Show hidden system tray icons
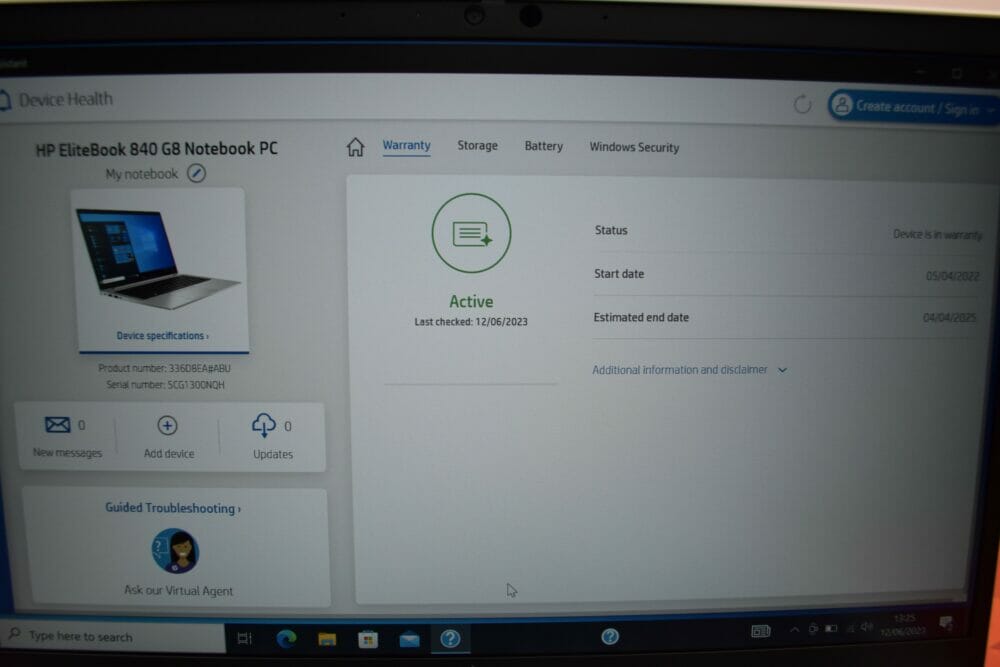The image size is (1000, 667). point(794,630)
